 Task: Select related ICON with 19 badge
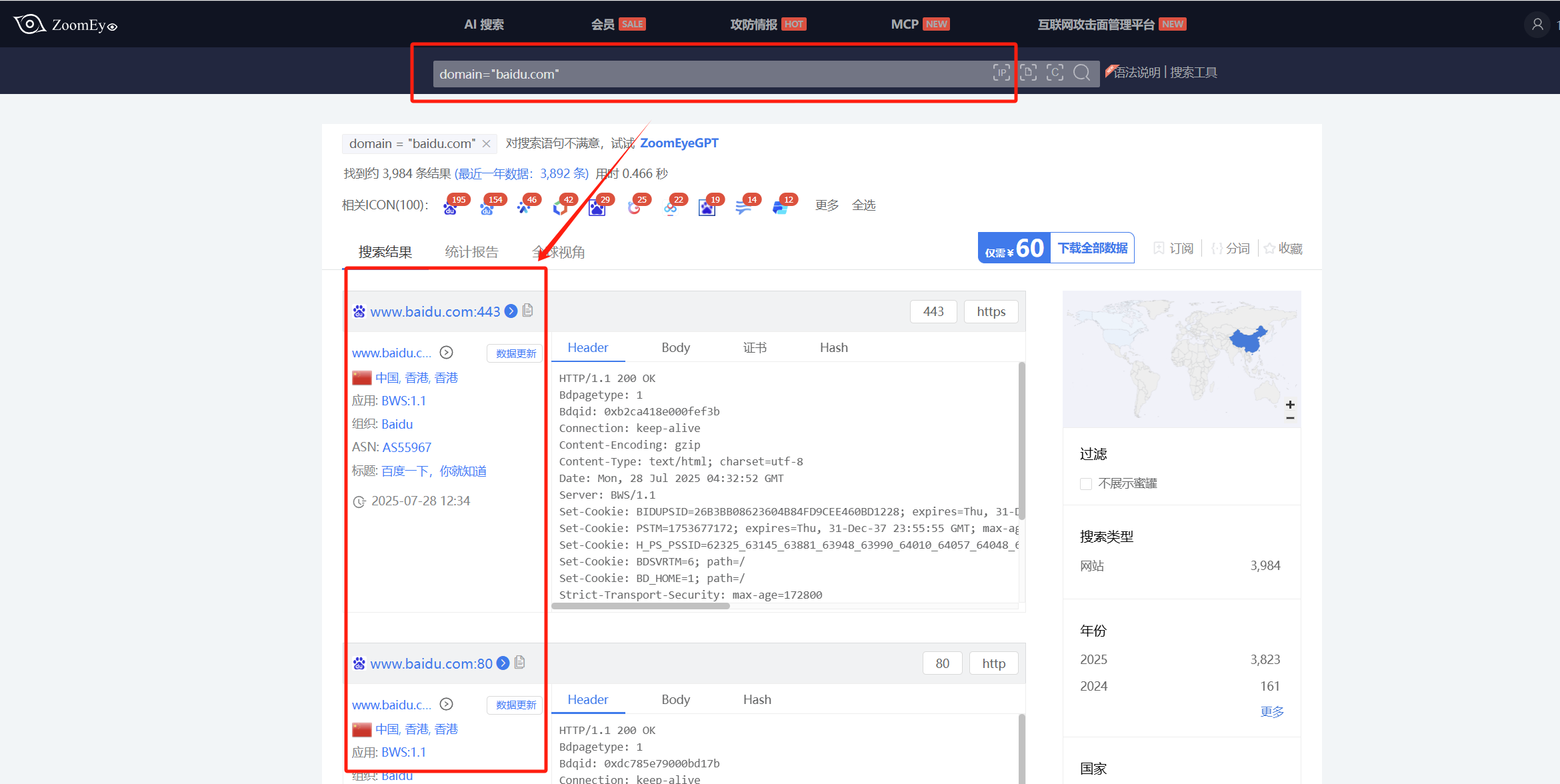(x=707, y=208)
